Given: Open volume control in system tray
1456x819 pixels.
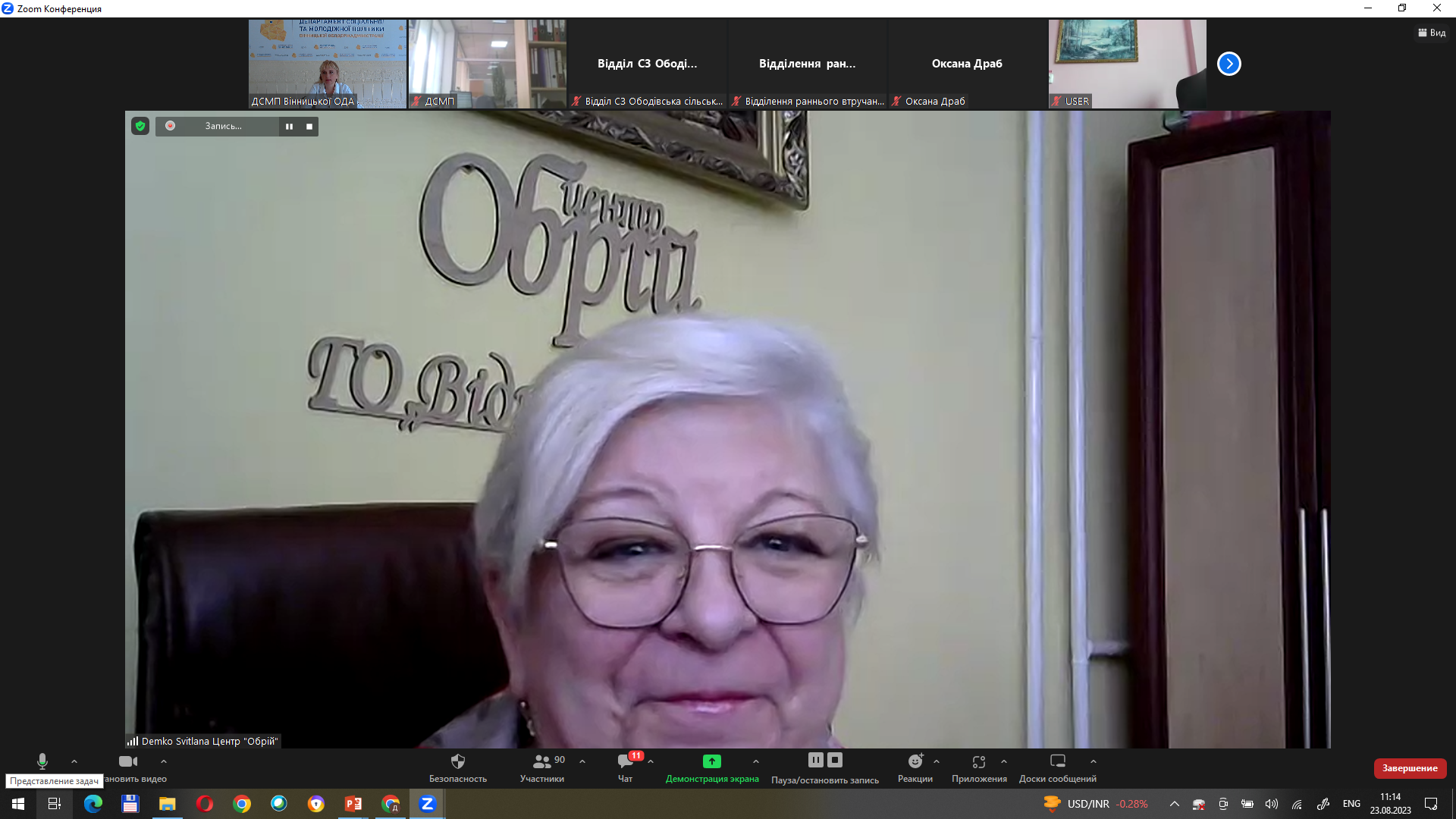Looking at the screenshot, I should 1272,804.
